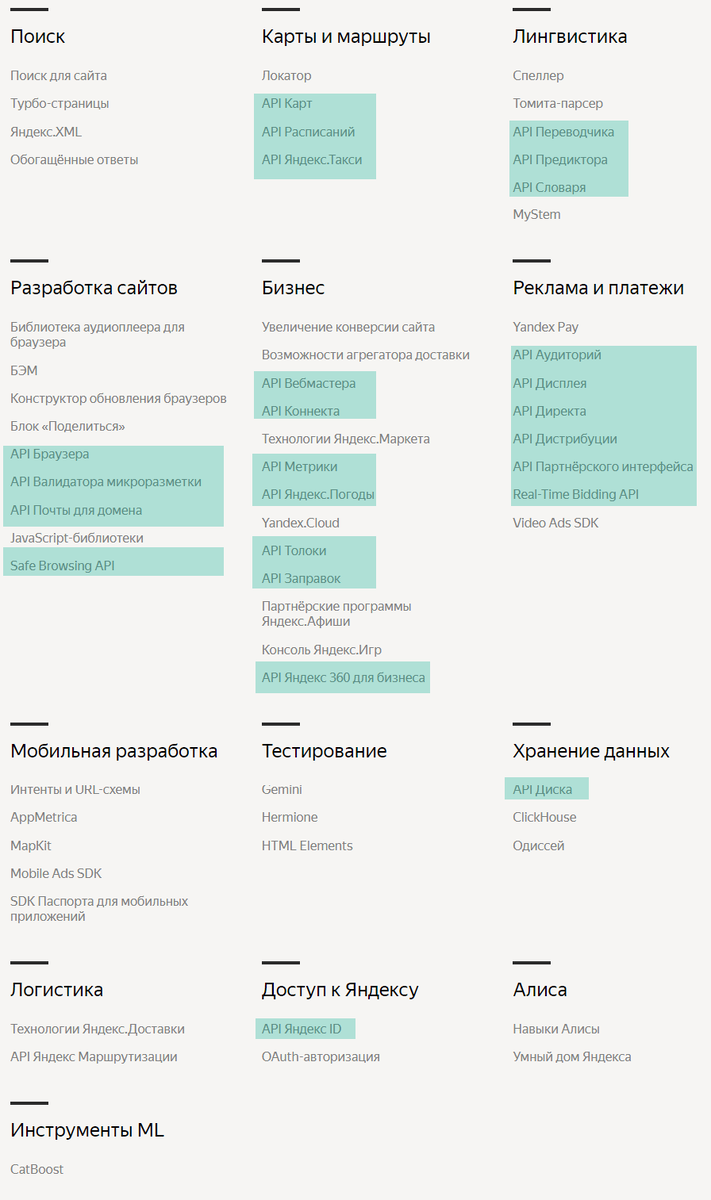Image resolution: width=711 pixels, height=1200 pixels.
Task: Open the API Карт link
Action: (x=287, y=104)
